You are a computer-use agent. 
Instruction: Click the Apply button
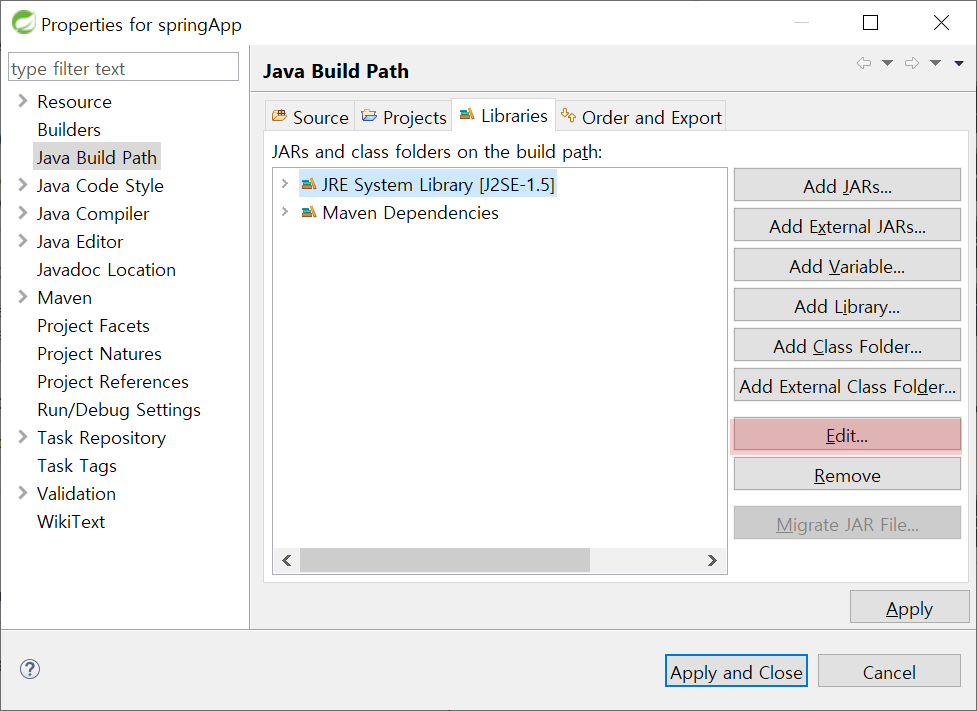coord(909,607)
